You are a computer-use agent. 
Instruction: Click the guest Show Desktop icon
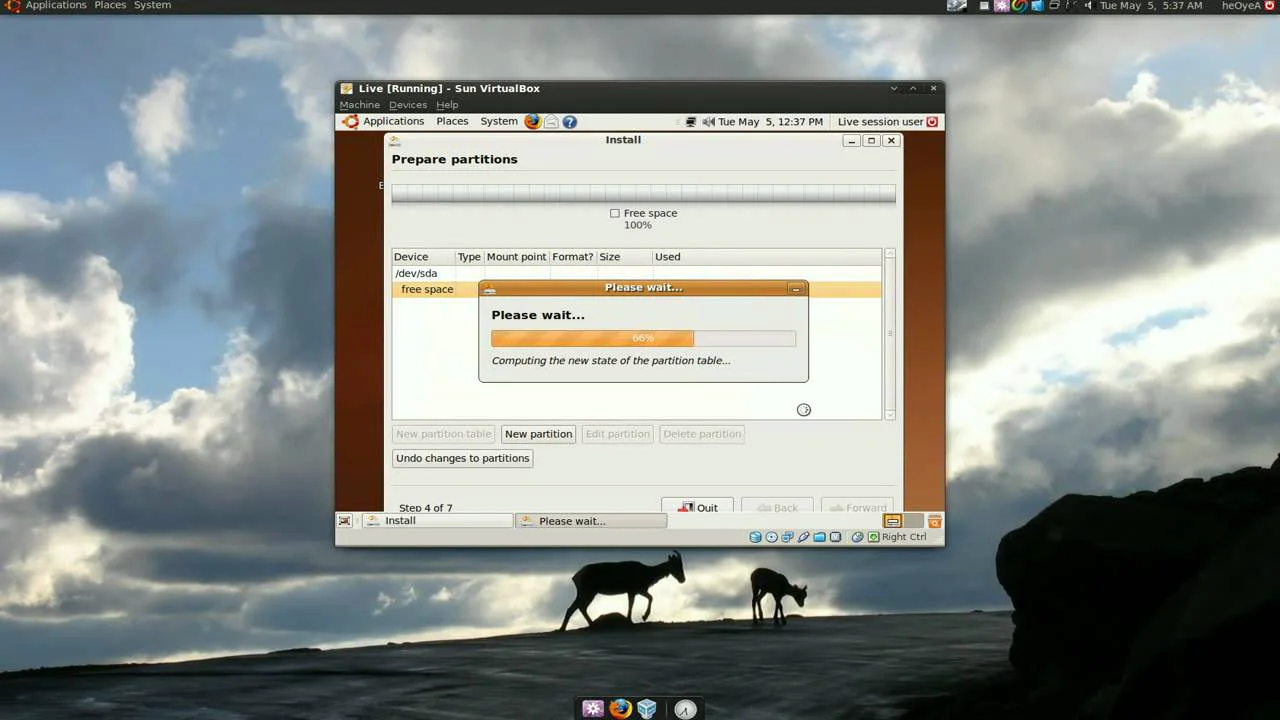tap(345, 521)
